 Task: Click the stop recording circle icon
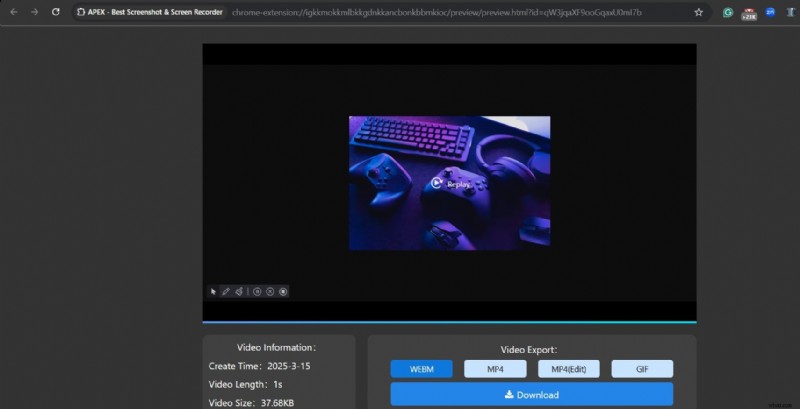[x=283, y=292]
